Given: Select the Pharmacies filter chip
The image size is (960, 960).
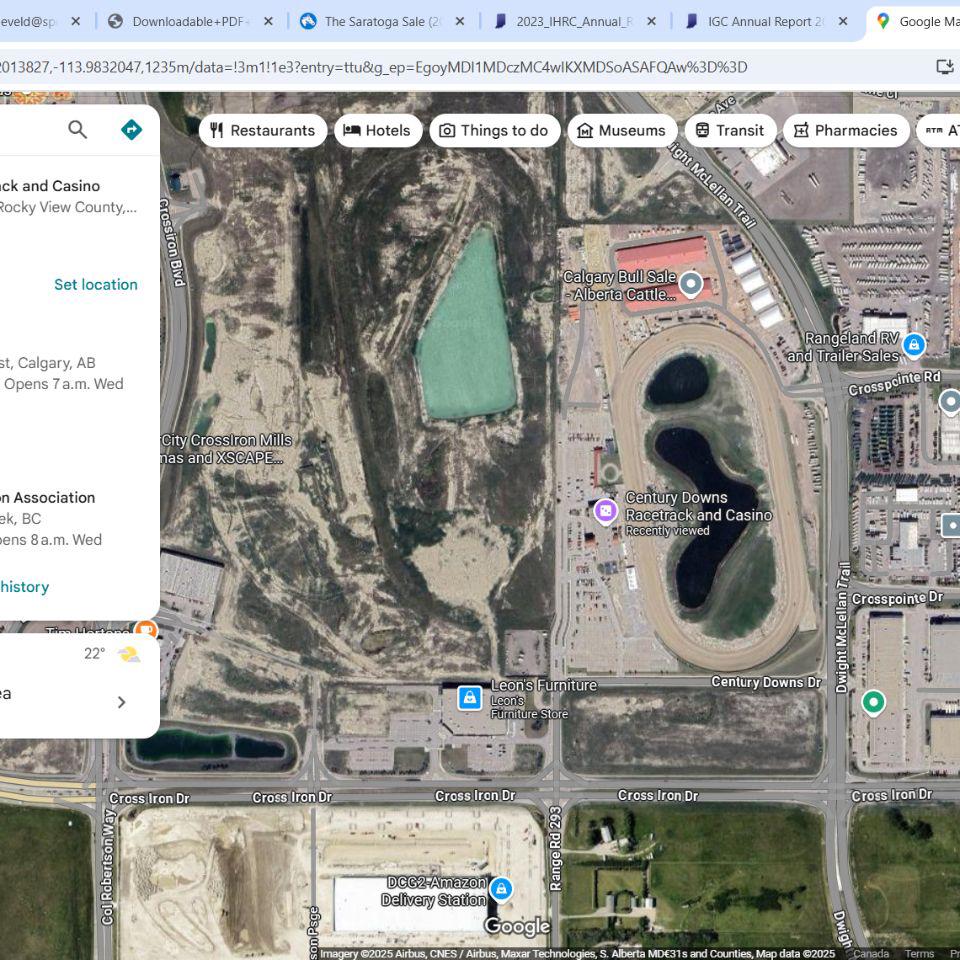Looking at the screenshot, I should pyautogui.click(x=846, y=130).
